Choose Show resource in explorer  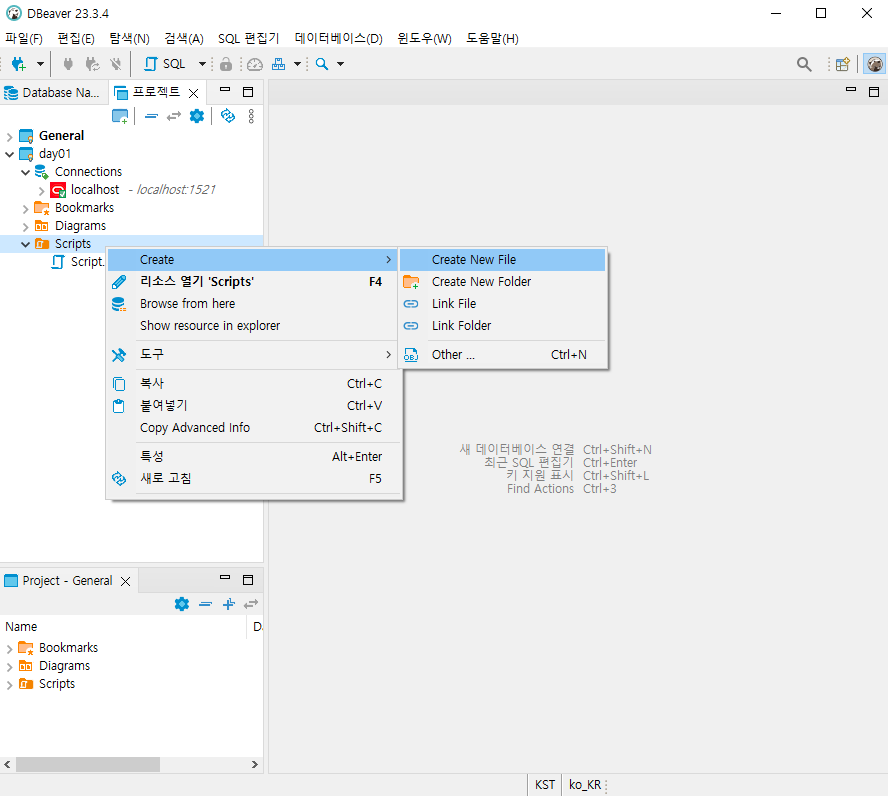254,326
